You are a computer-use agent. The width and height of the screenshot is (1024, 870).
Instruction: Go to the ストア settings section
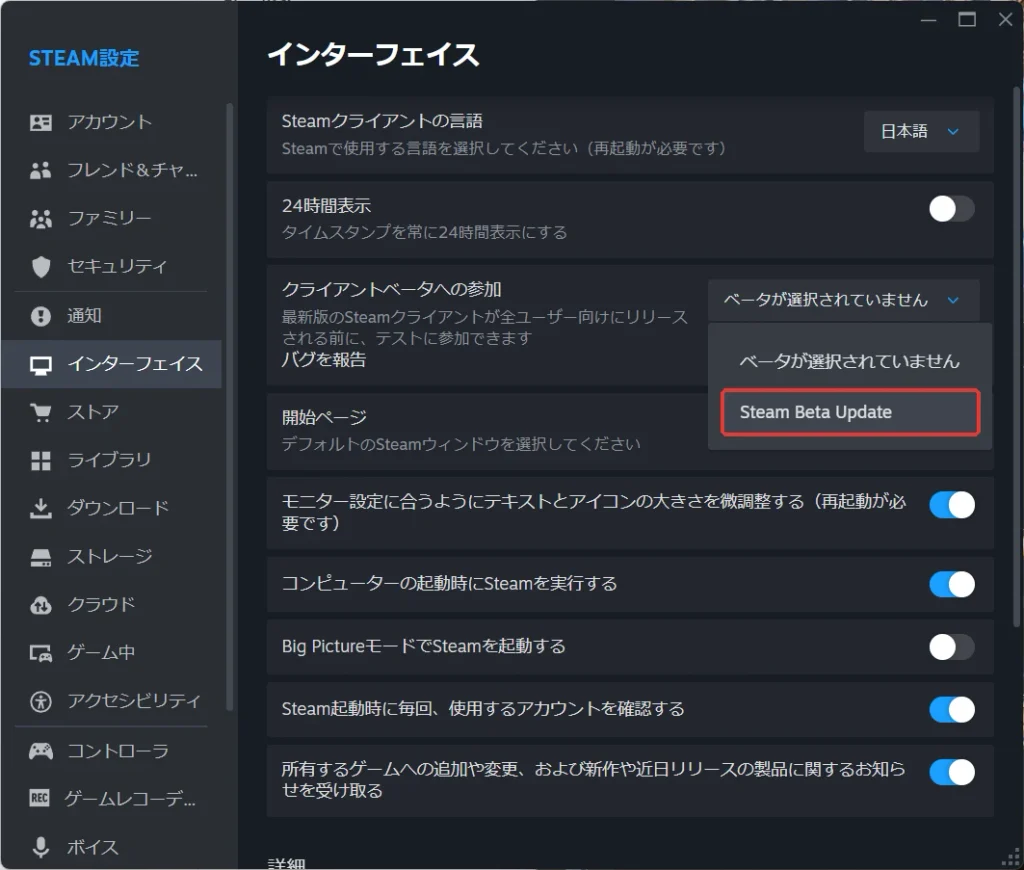point(112,412)
